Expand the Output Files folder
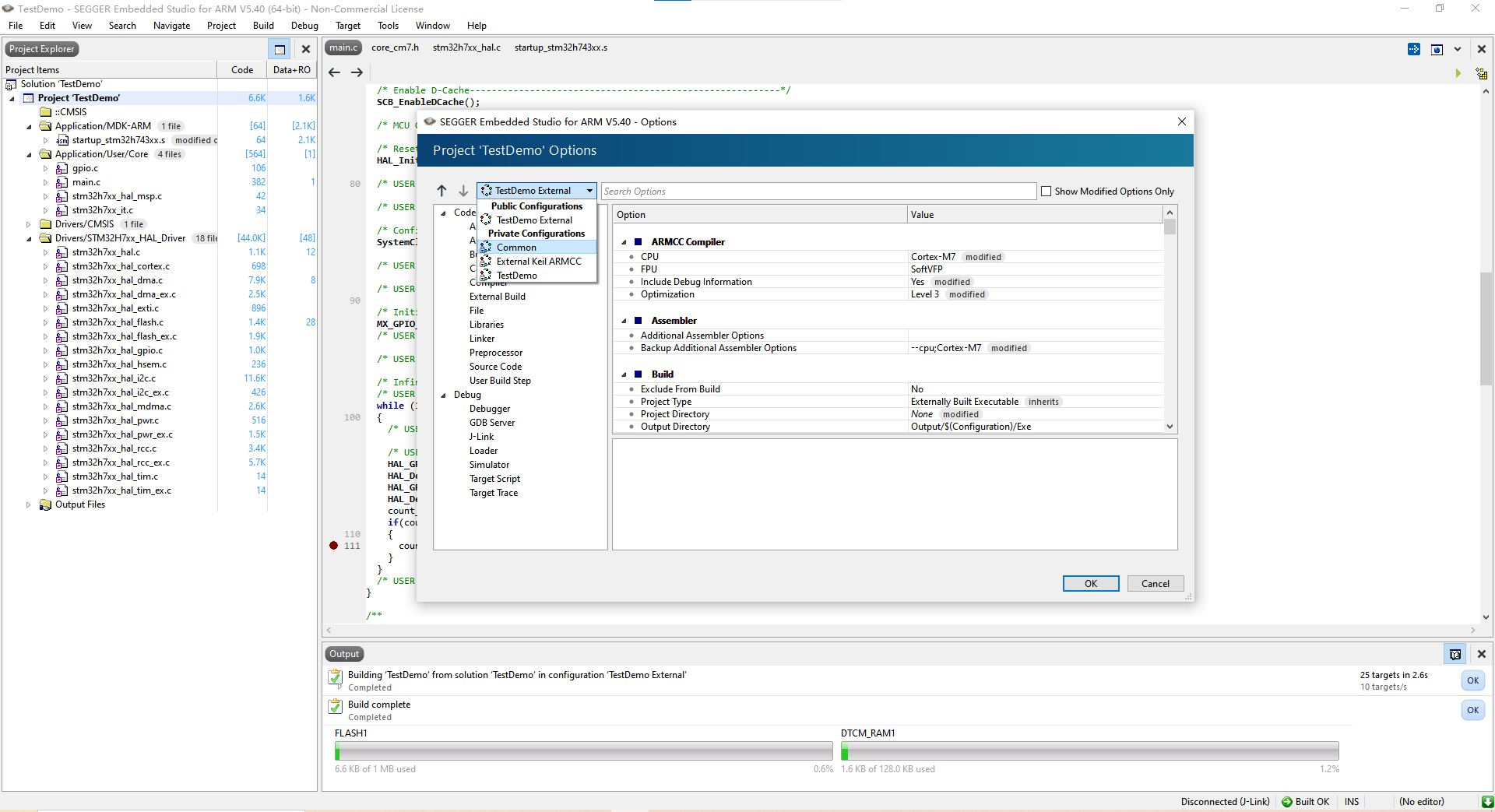The image size is (1495, 812). coord(29,504)
